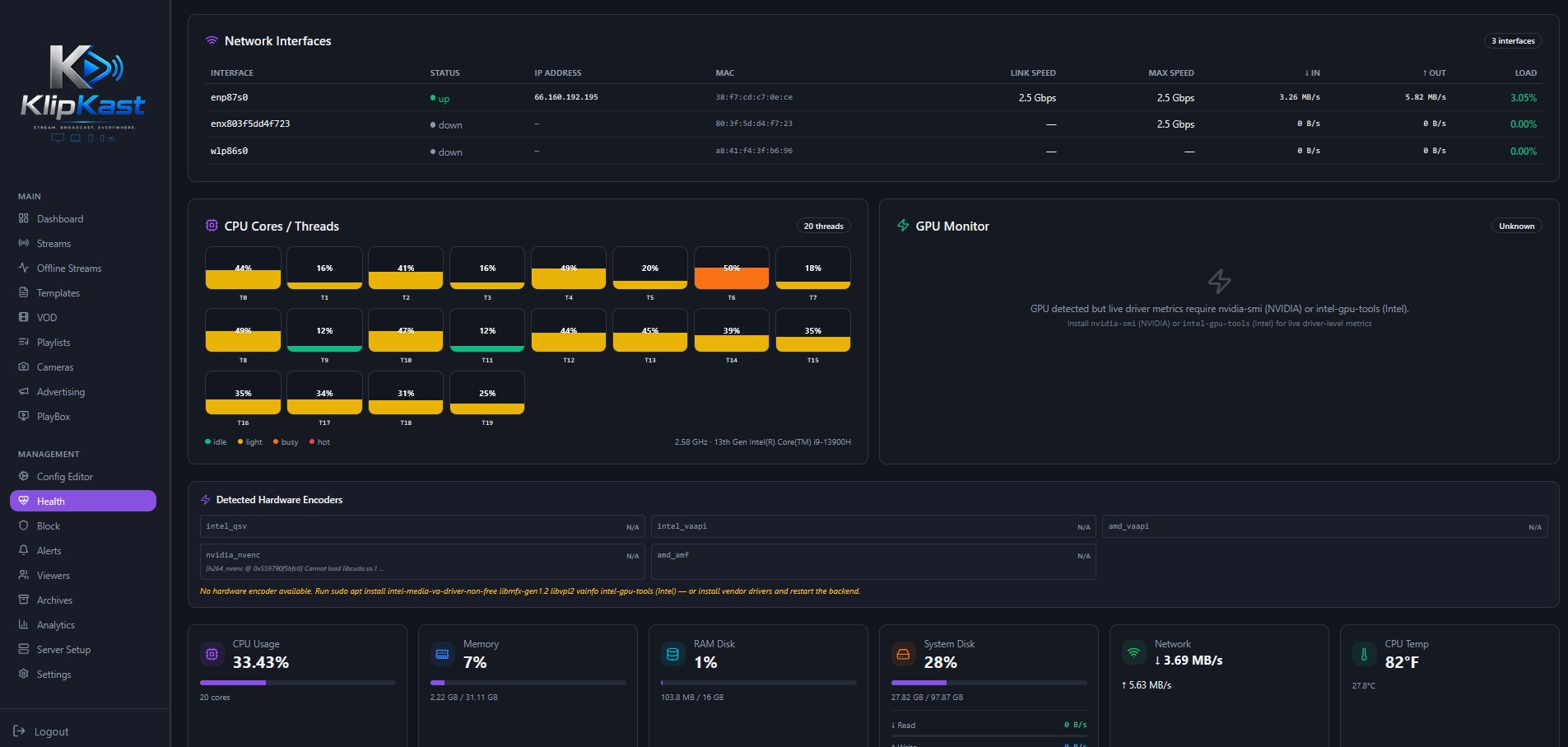1568x747 pixels.
Task: Click the CPU Temp thermometer icon
Action: pyautogui.click(x=1364, y=654)
